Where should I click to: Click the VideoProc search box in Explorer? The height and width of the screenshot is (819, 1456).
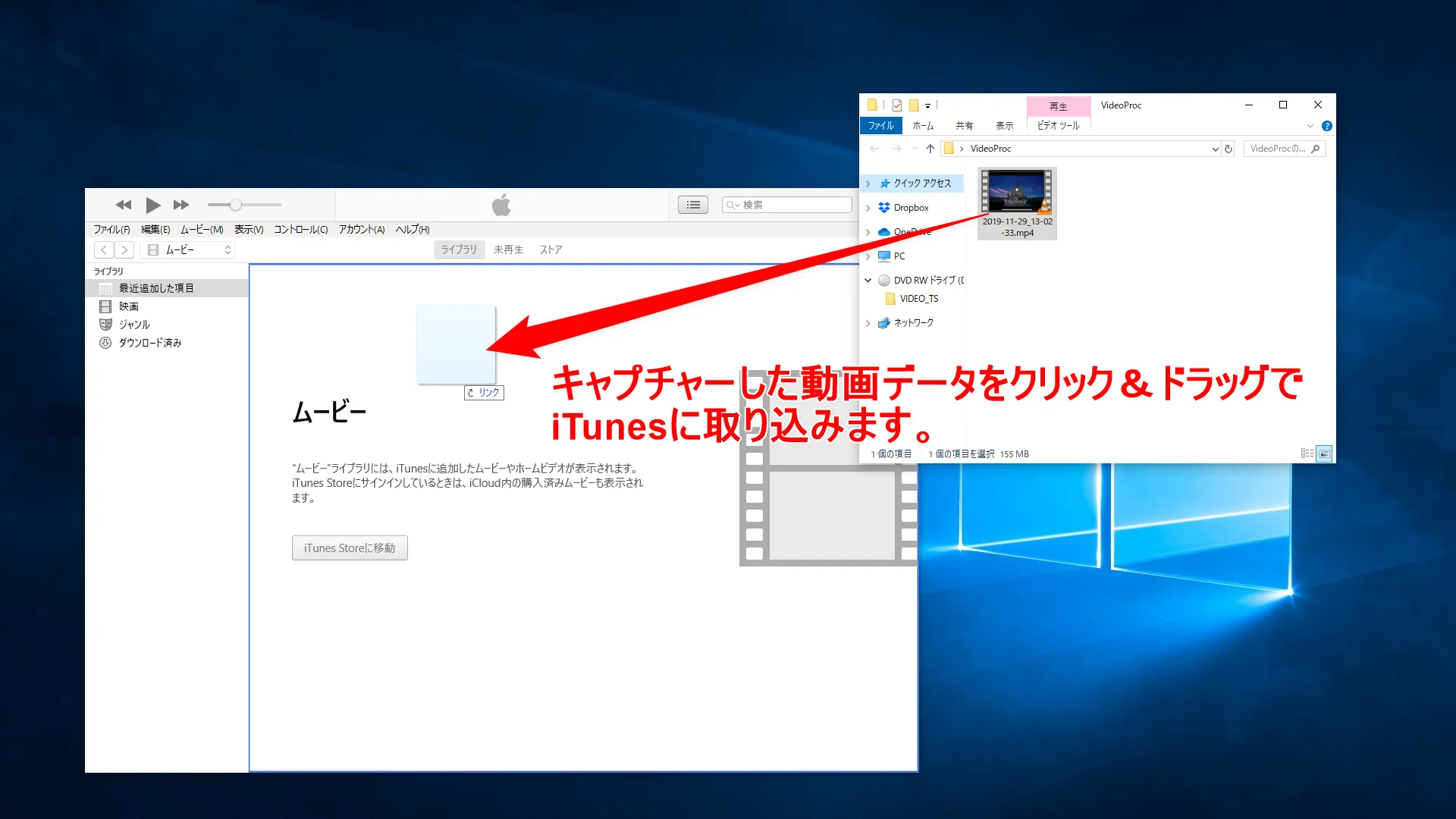(1285, 149)
